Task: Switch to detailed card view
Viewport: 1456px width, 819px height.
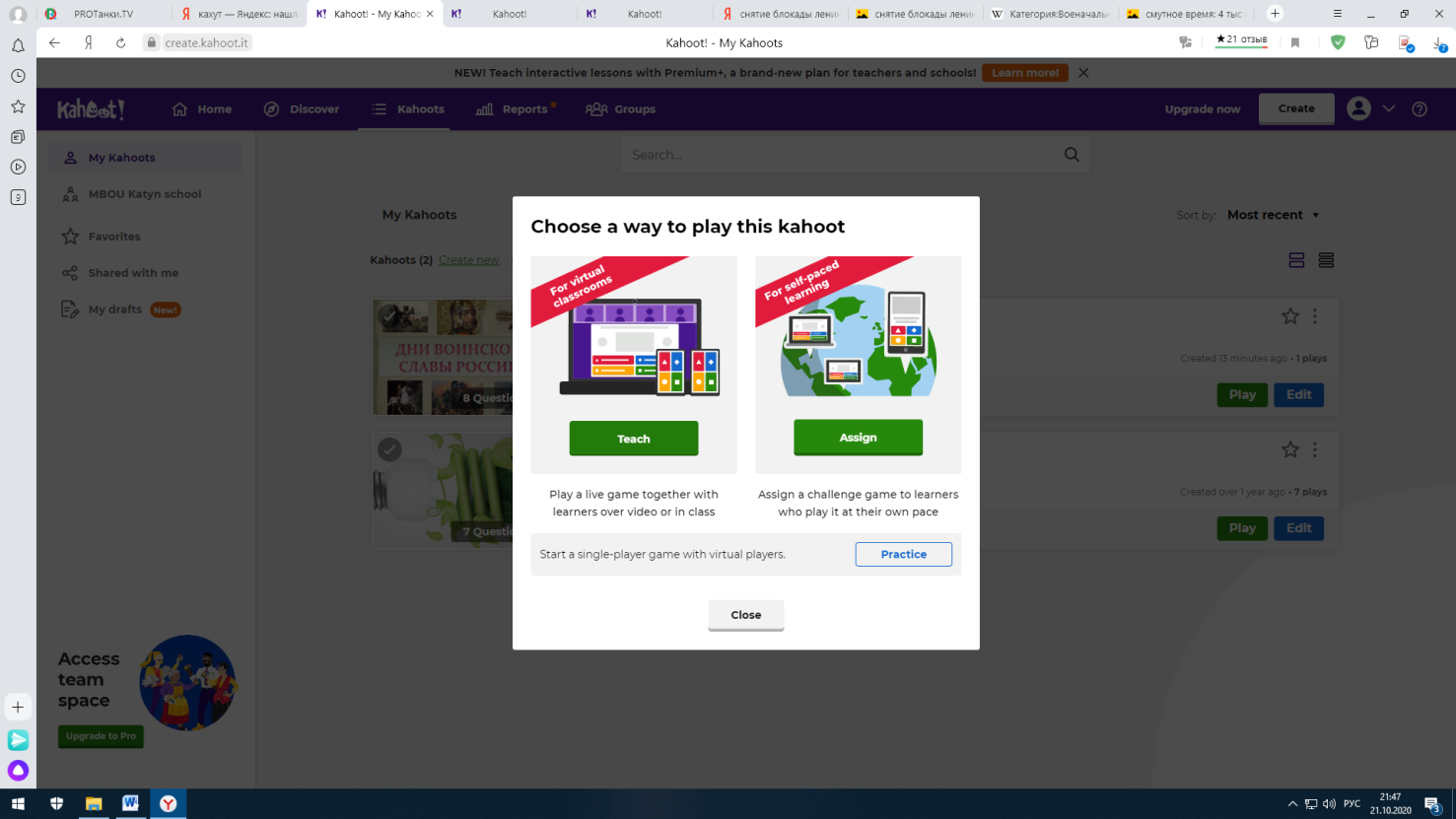Action: tap(1296, 260)
